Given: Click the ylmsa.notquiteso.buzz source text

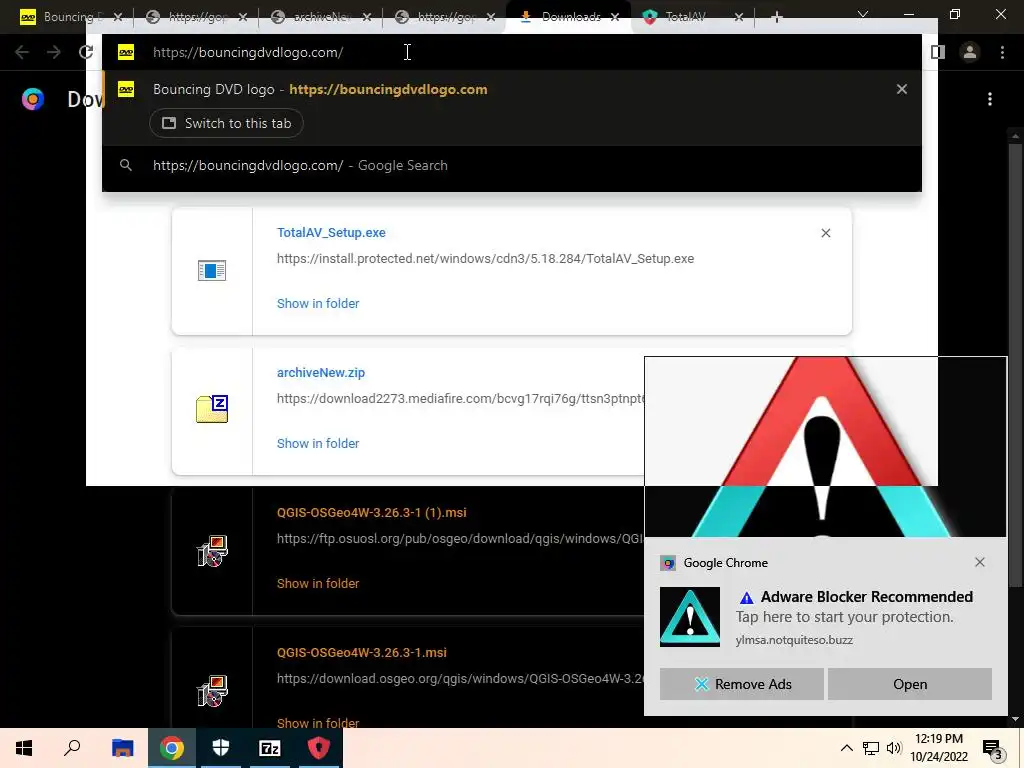Looking at the screenshot, I should tap(794, 640).
